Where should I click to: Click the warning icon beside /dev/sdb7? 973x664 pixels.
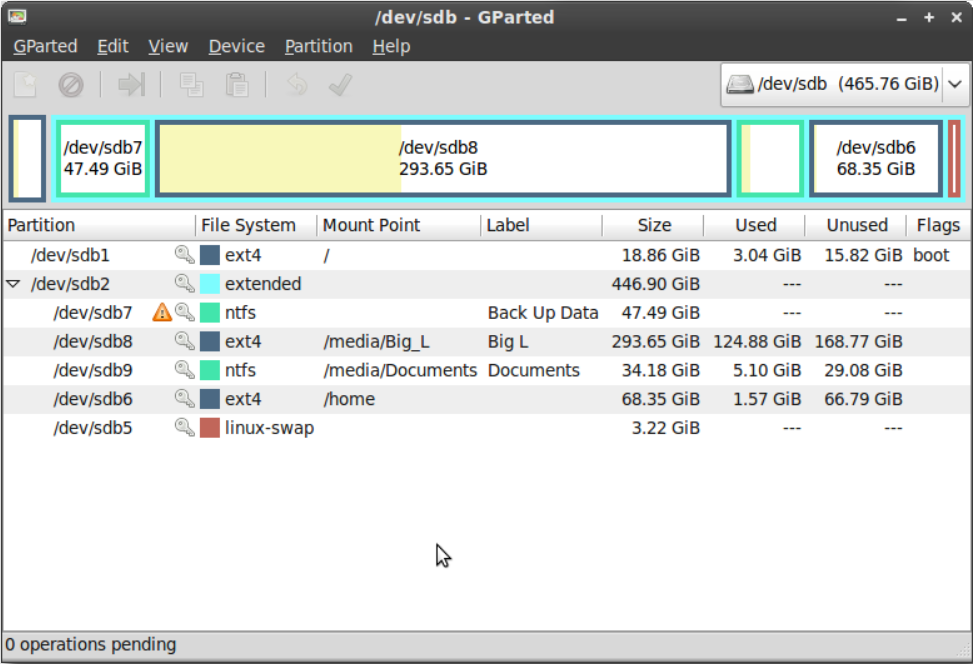coord(162,313)
